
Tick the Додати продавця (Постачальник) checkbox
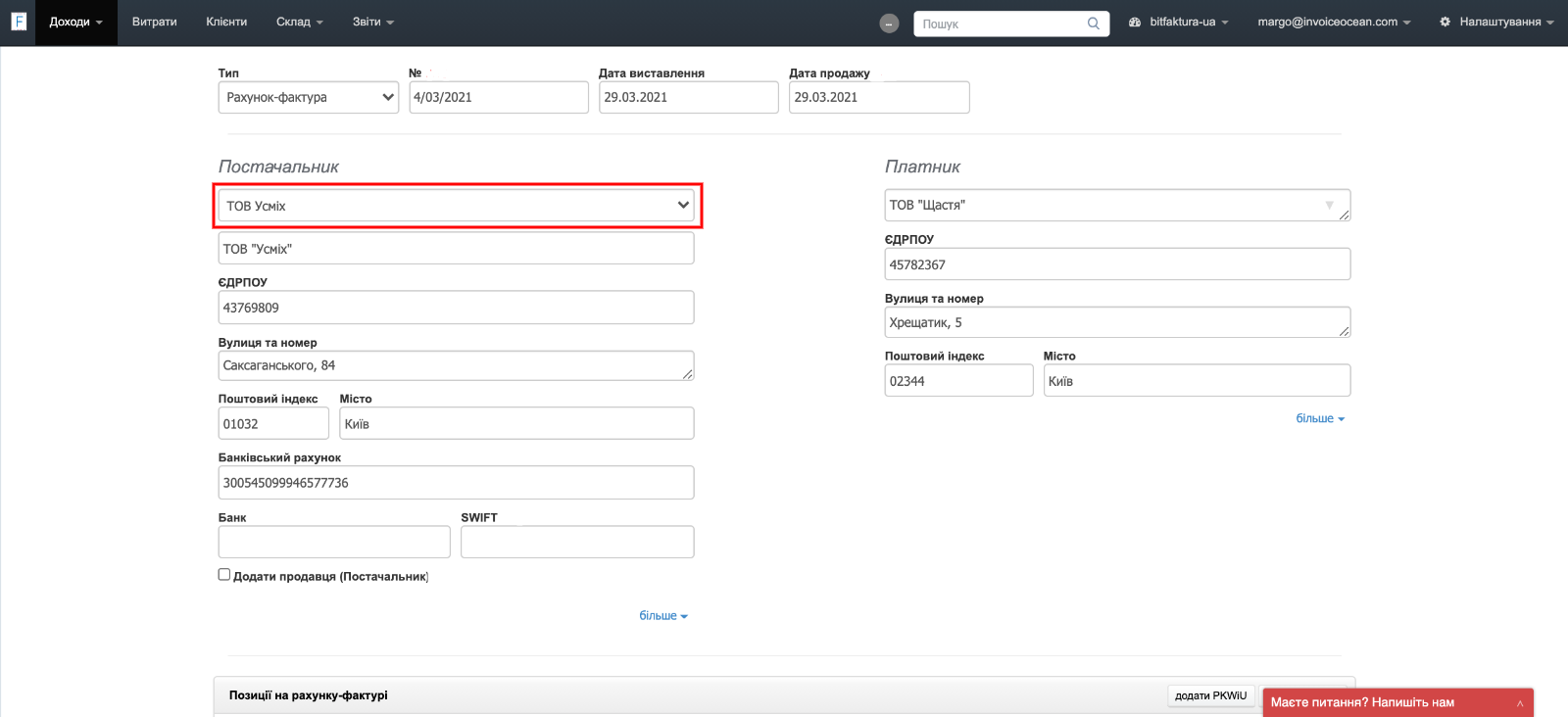pos(224,575)
